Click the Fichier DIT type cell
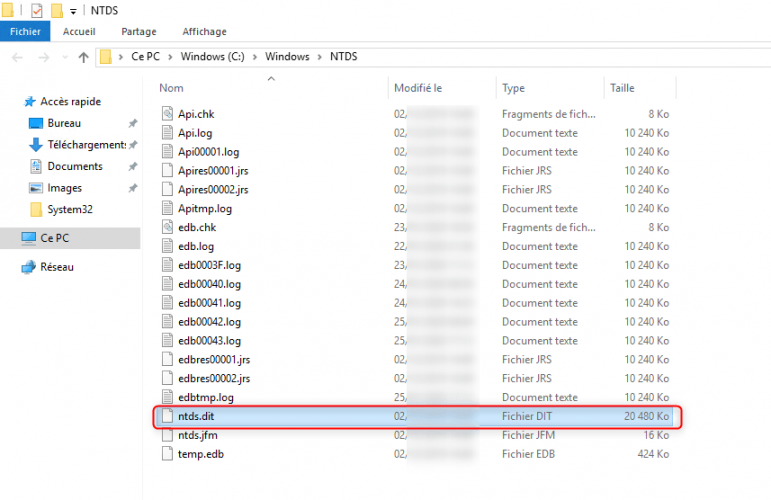This screenshot has height=500, width=771. [527, 416]
